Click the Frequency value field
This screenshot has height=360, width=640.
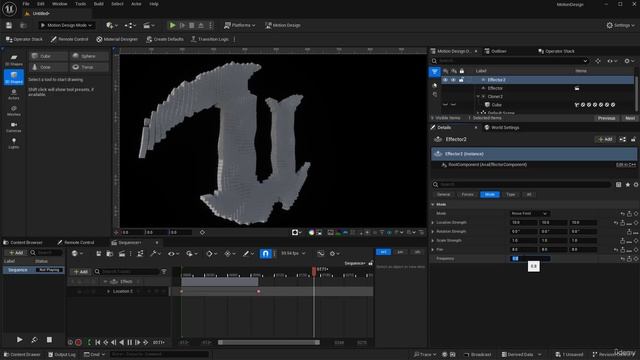[530, 259]
